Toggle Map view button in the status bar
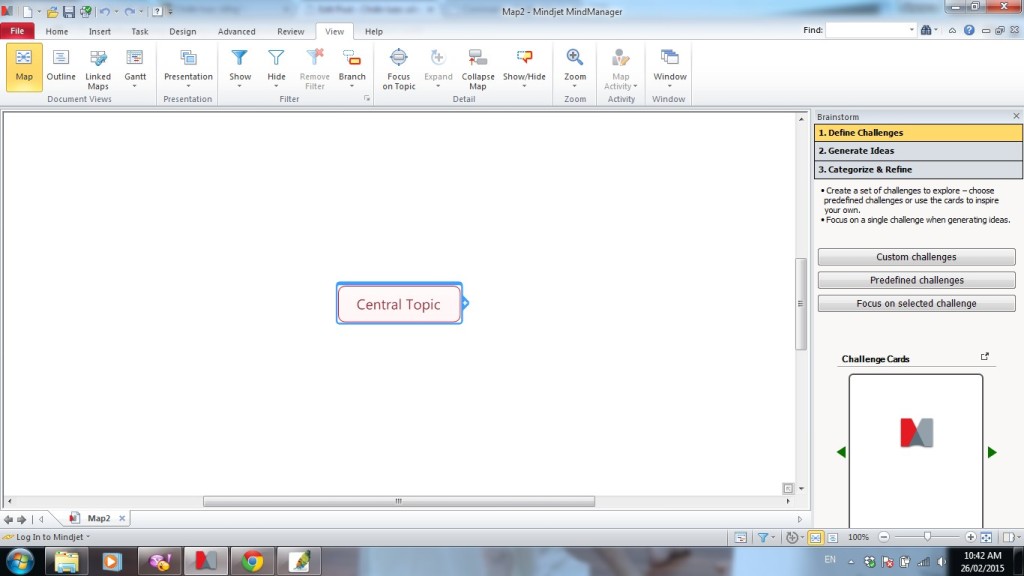 815,537
